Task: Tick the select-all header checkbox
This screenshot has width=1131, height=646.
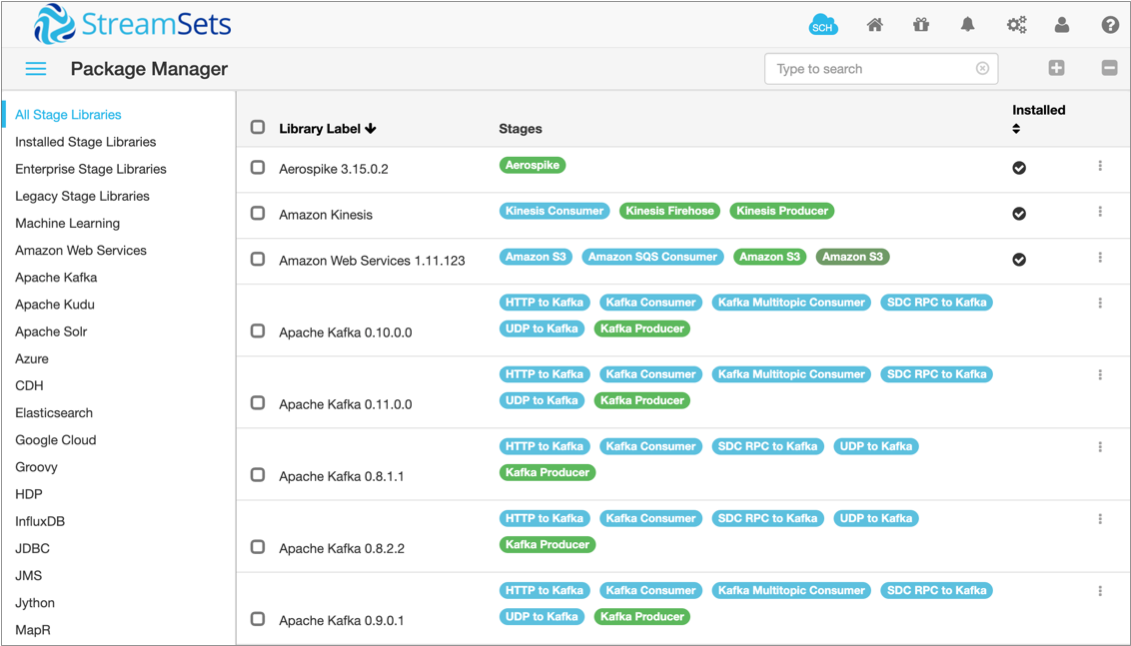Action: (258, 127)
